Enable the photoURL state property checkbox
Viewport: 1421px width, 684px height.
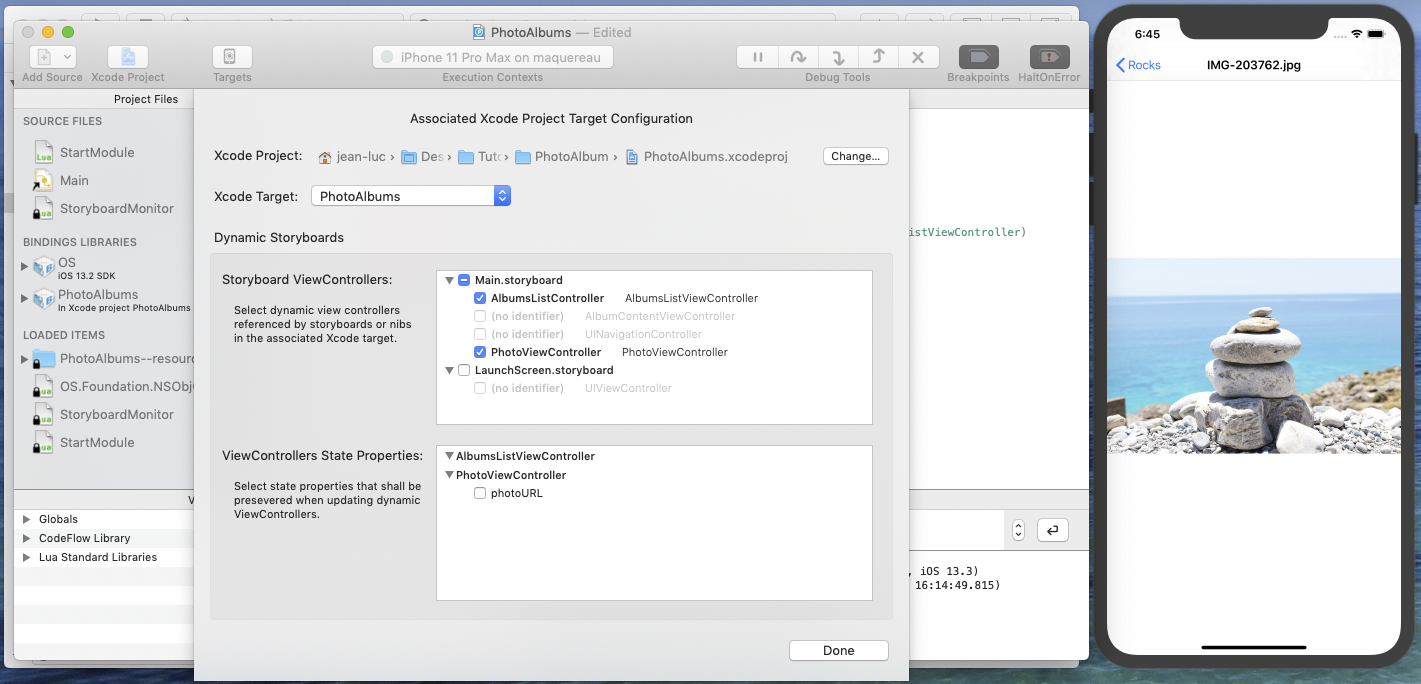480,493
